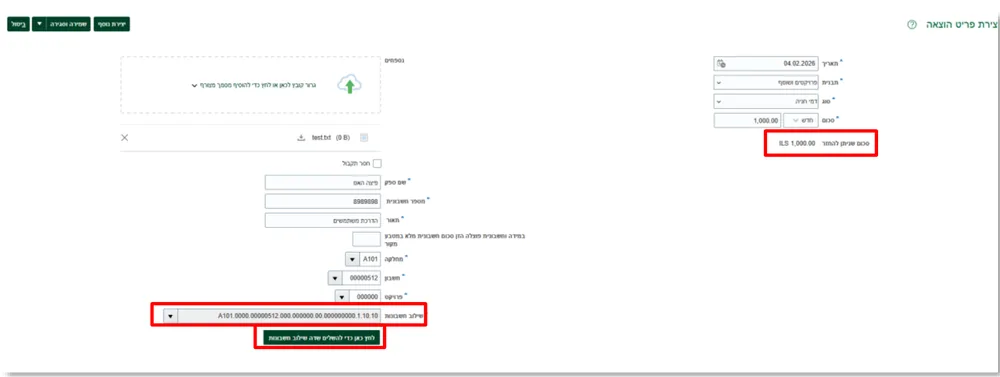Download the test.txt attachment
This screenshot has width=1000, height=377.
pyautogui.click(x=302, y=137)
